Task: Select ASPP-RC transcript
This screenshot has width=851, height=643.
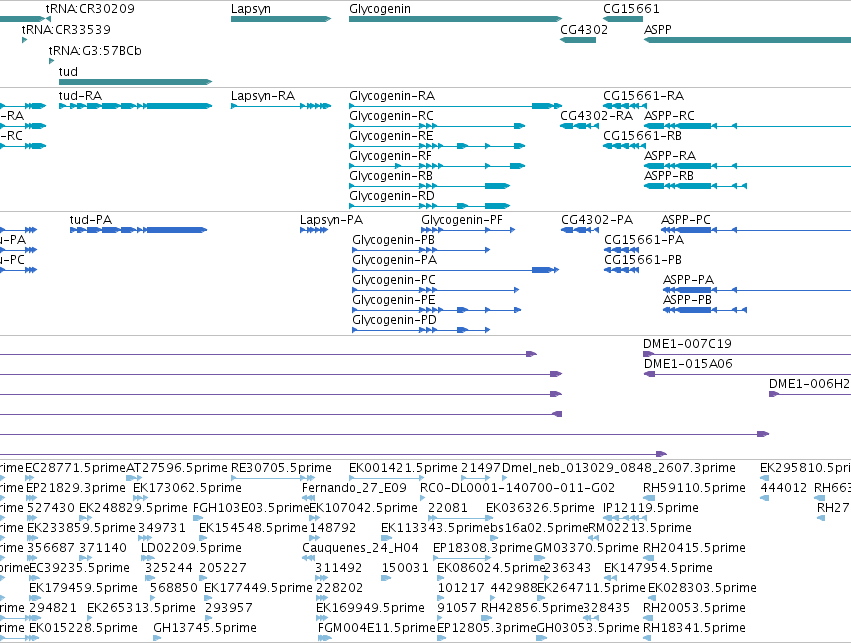Action: tap(747, 126)
